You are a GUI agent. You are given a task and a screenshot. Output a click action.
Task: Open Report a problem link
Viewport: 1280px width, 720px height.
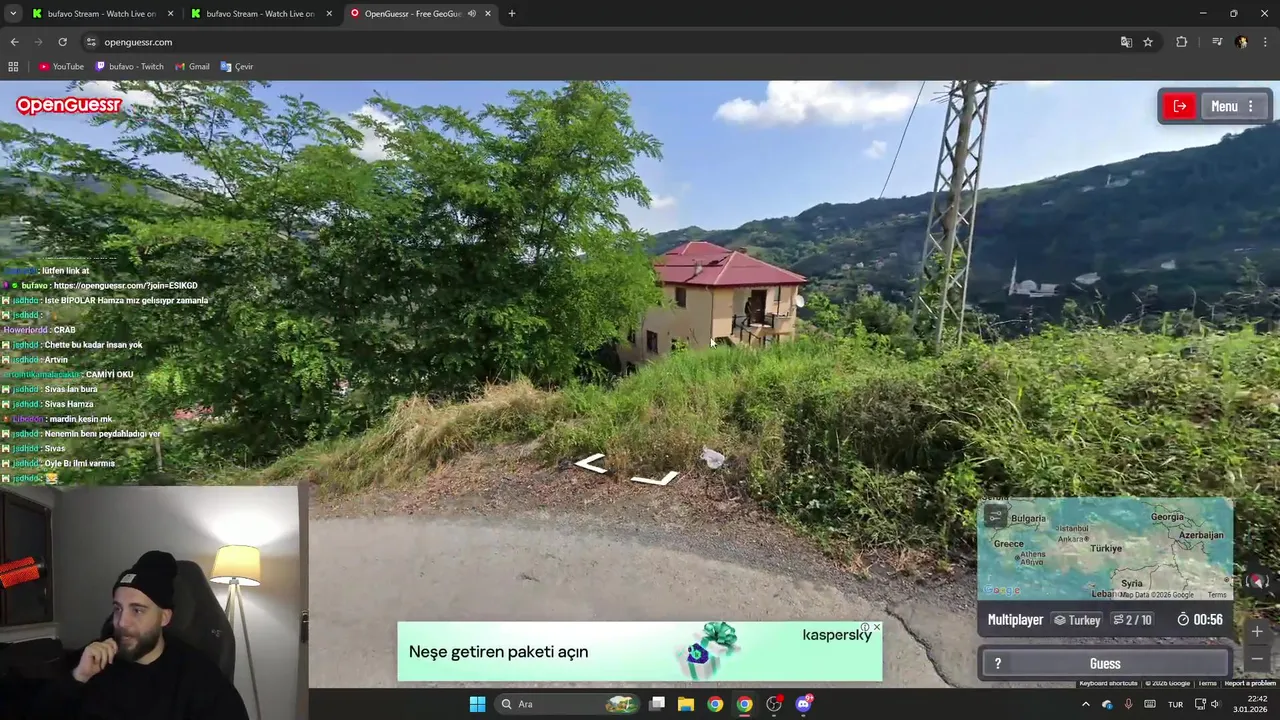[1250, 683]
